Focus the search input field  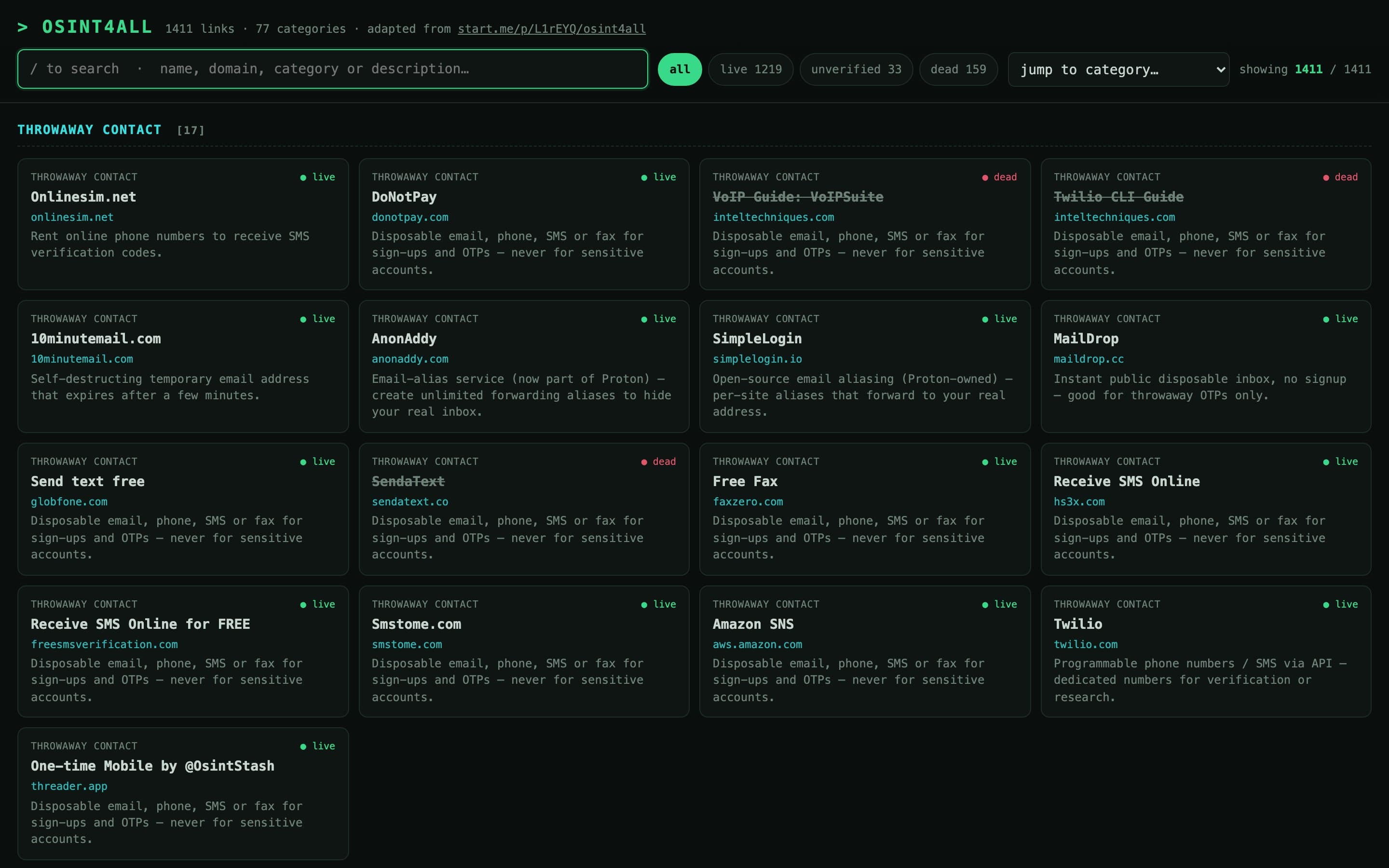pos(332,69)
